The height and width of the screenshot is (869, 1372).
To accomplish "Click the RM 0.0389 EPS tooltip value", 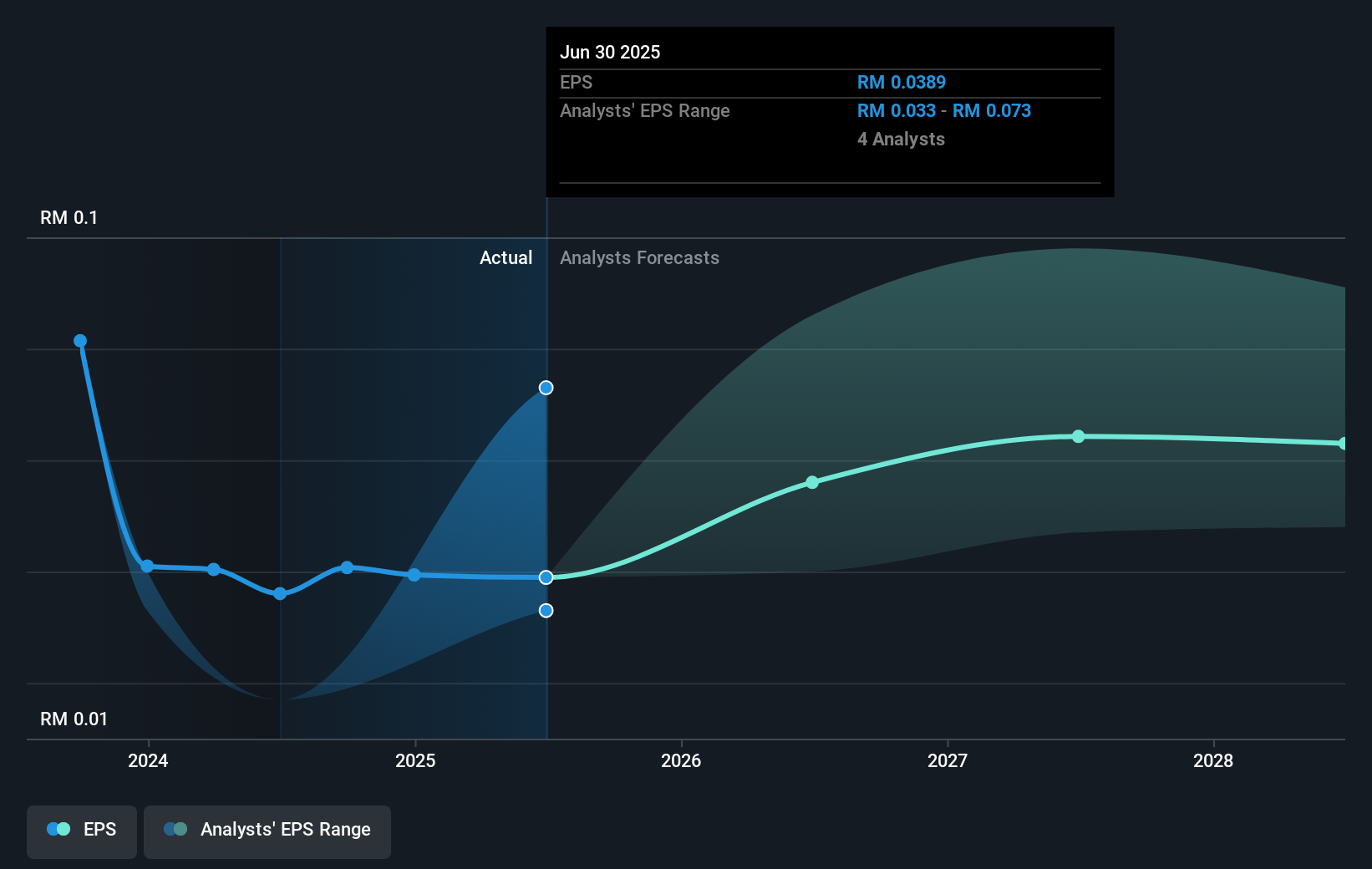I will pos(901,83).
